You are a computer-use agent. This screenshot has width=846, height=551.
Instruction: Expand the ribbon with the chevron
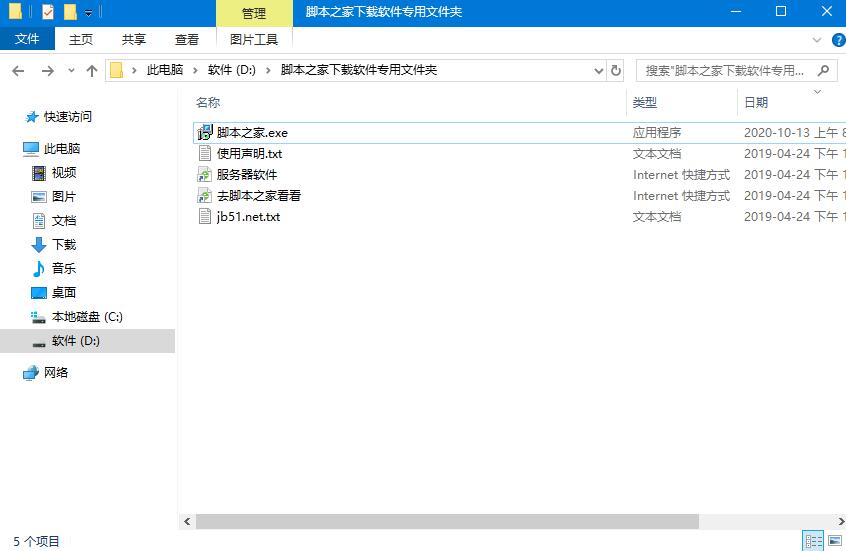pos(817,40)
